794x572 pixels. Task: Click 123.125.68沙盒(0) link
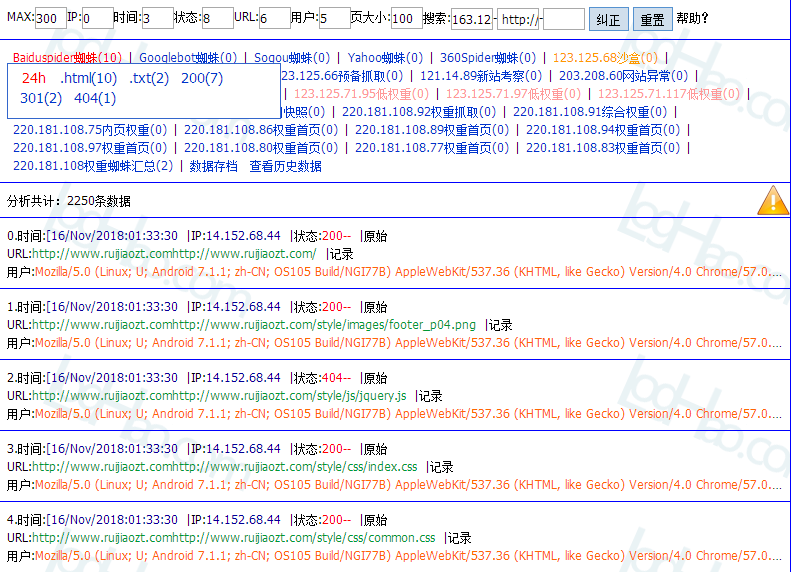(605, 58)
